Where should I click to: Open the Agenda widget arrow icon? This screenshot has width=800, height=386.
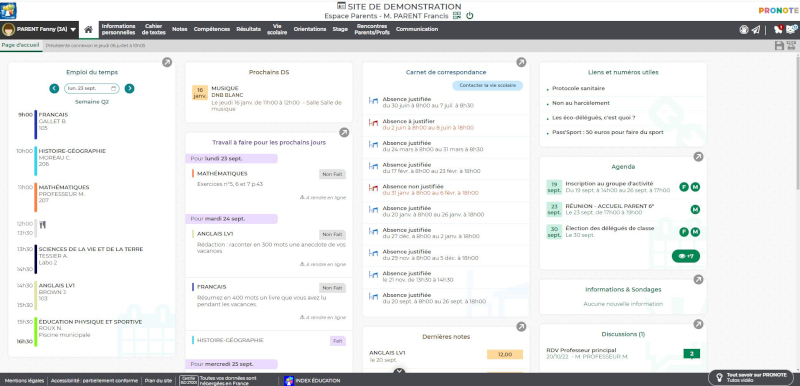click(698, 157)
